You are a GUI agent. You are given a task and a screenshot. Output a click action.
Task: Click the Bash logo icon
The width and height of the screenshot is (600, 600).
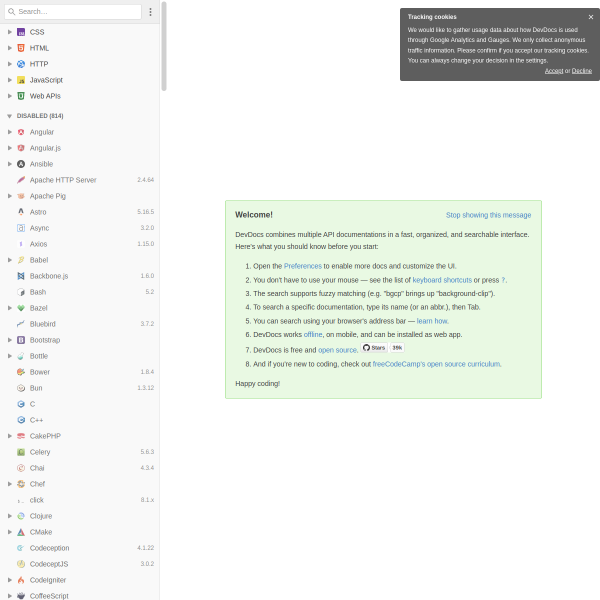click(21, 292)
